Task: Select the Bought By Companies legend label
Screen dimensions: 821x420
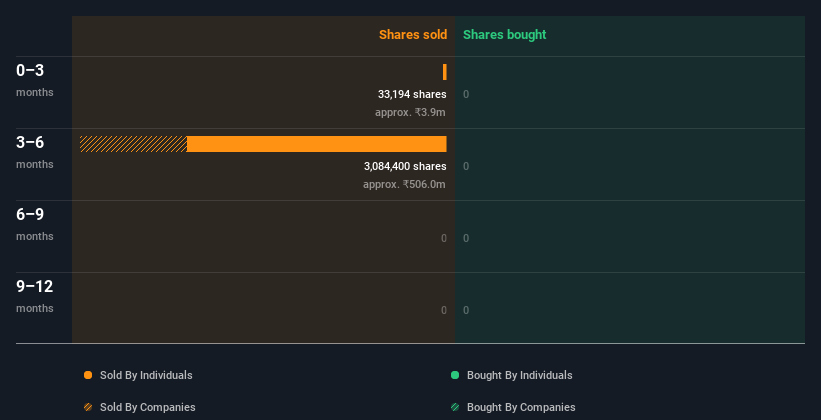Action: tap(521, 407)
